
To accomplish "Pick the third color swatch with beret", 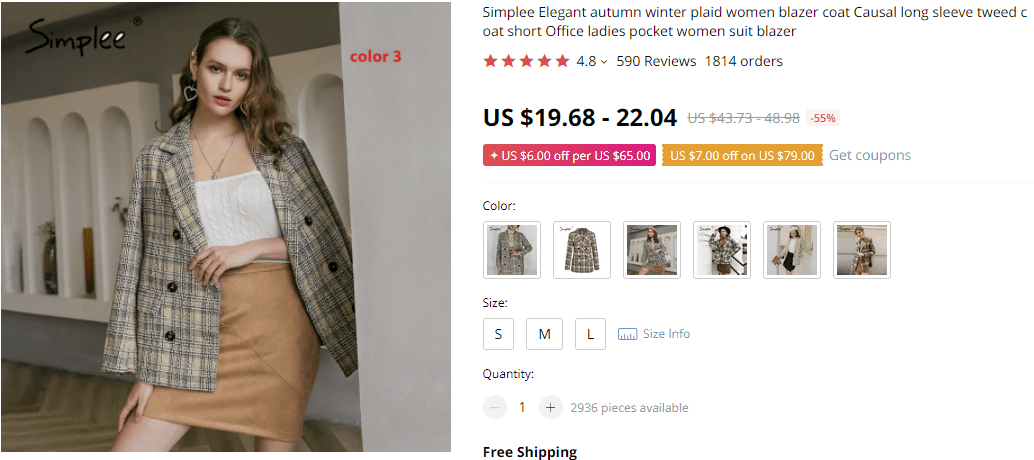I will (652, 250).
